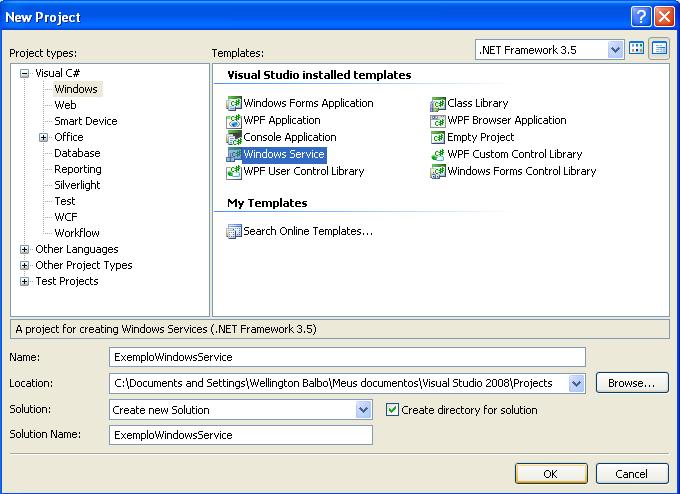Open the .NET Framework version dropdown
The image size is (680, 494).
(615, 49)
